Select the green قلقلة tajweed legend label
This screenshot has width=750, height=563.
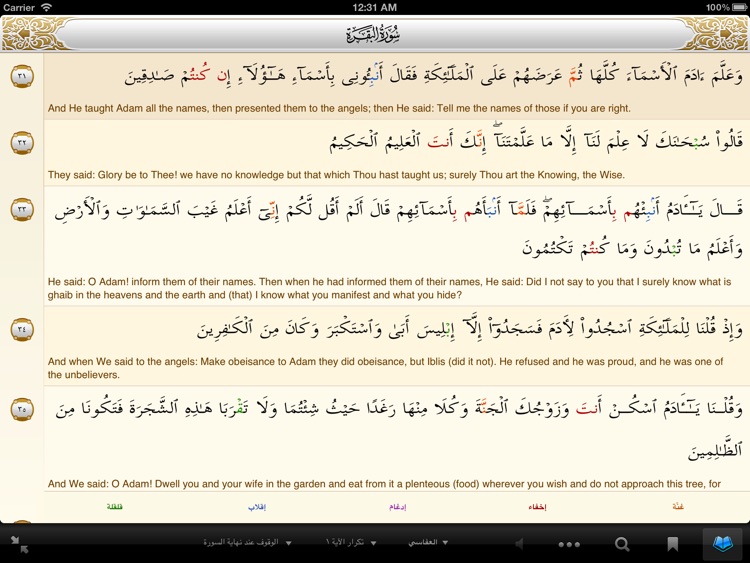click(115, 507)
